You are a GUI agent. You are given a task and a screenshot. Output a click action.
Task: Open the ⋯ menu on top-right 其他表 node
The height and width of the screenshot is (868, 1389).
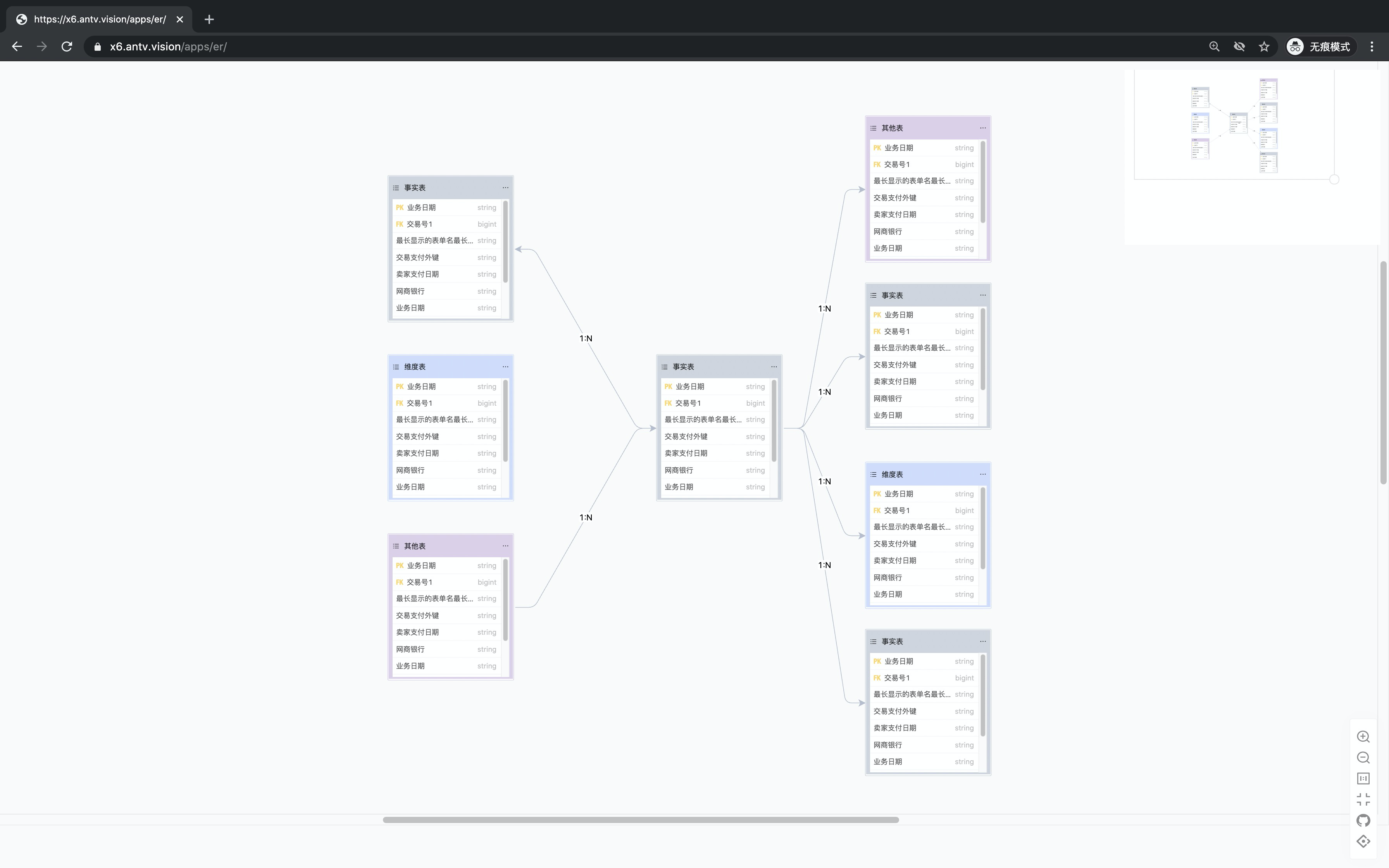tap(982, 128)
